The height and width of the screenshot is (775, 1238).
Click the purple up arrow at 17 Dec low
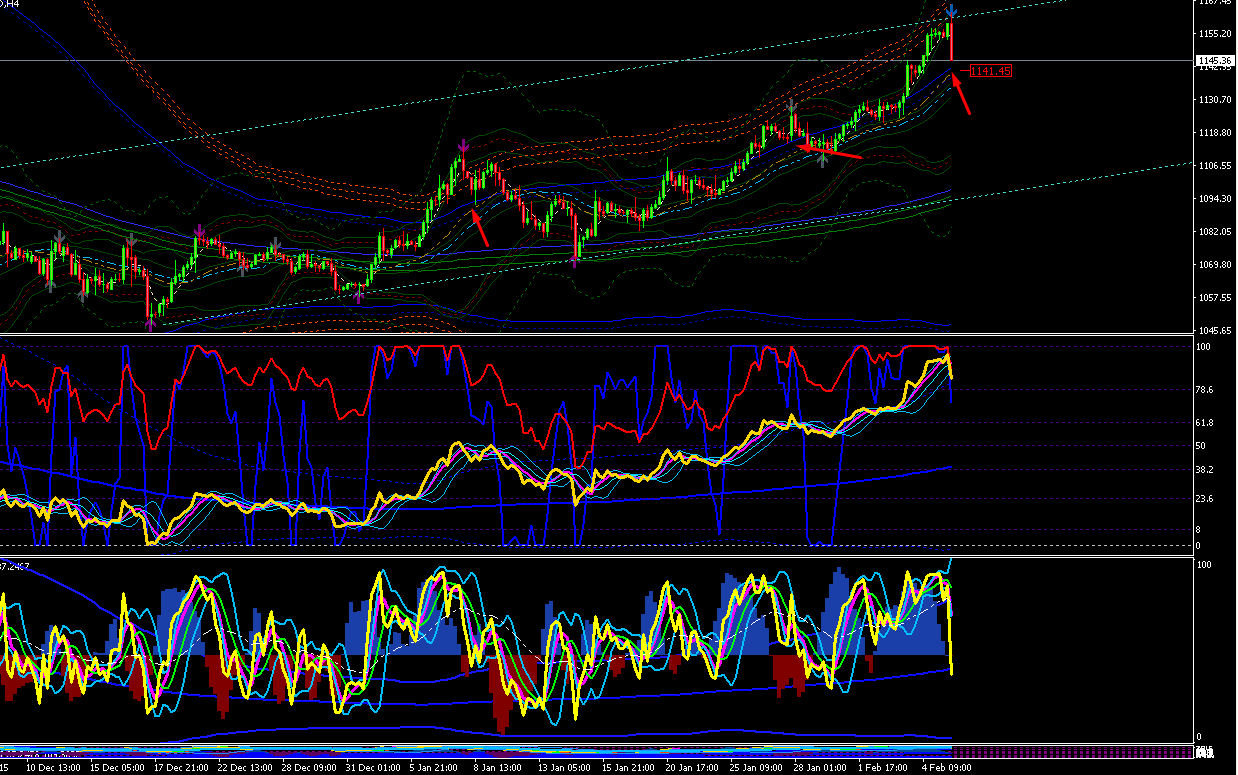tap(150, 322)
